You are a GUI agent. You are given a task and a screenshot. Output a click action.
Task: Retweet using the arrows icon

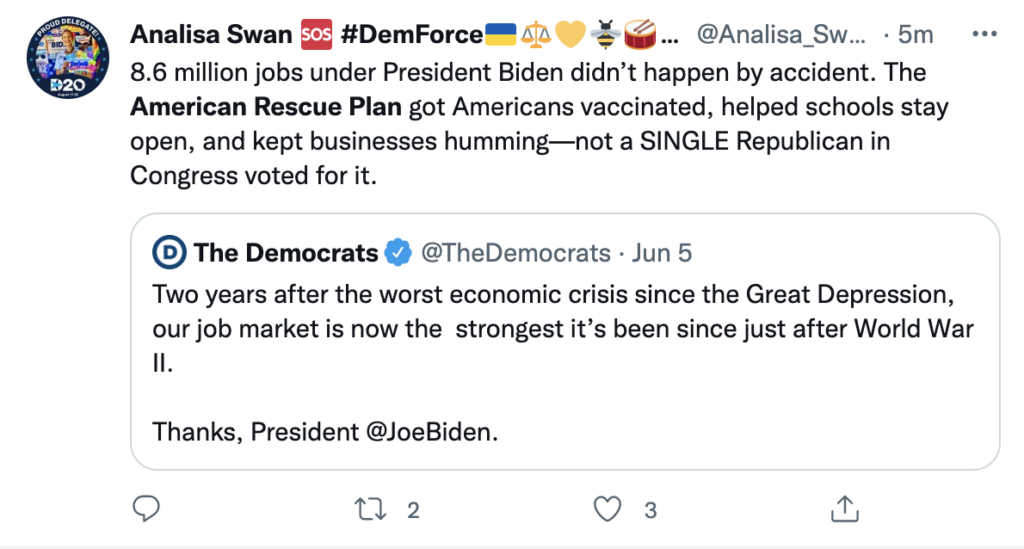373,509
